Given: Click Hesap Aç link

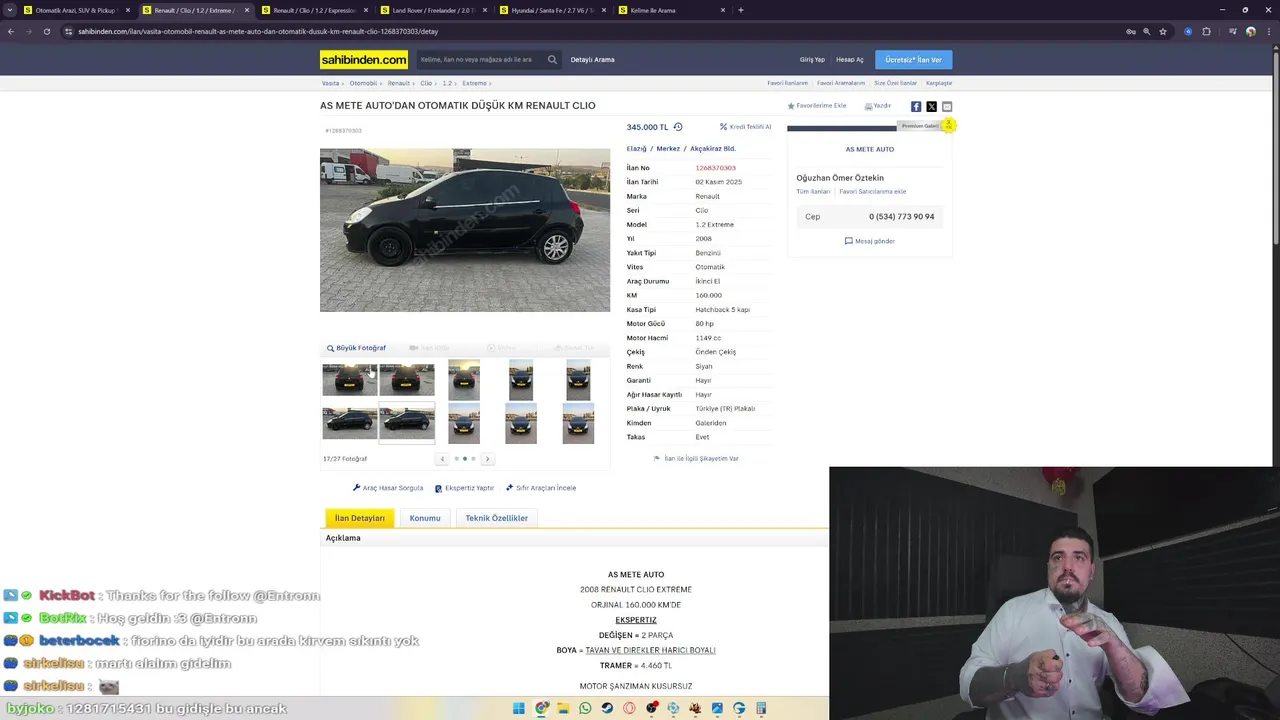Looking at the screenshot, I should pyautogui.click(x=850, y=60).
